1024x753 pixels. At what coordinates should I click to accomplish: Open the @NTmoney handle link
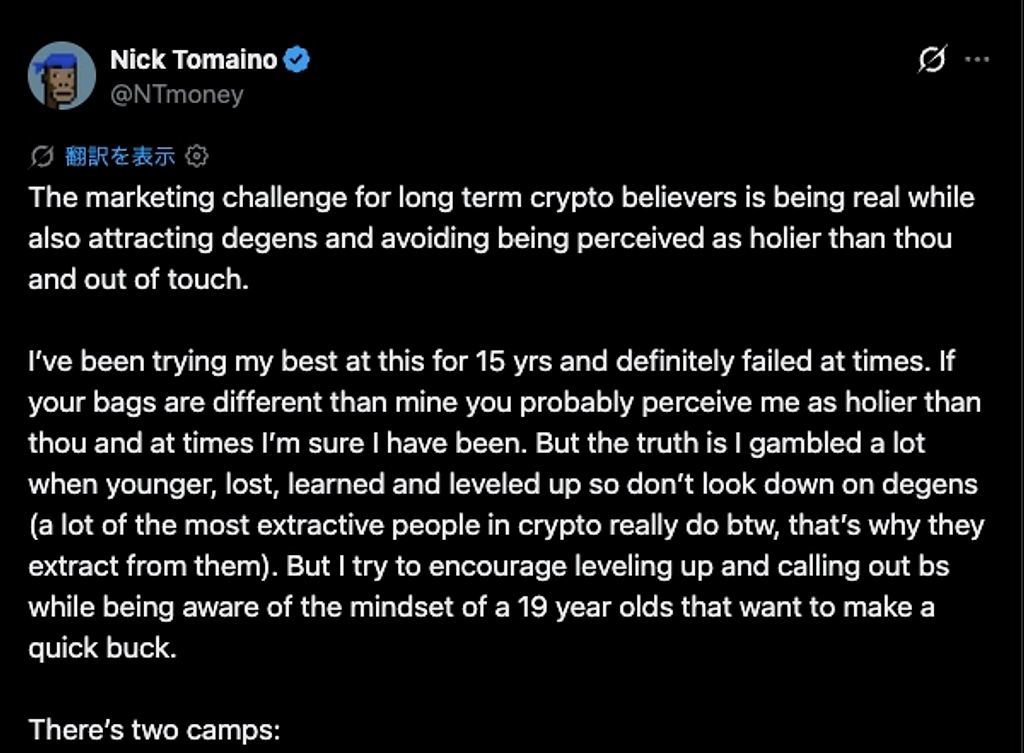click(x=177, y=95)
